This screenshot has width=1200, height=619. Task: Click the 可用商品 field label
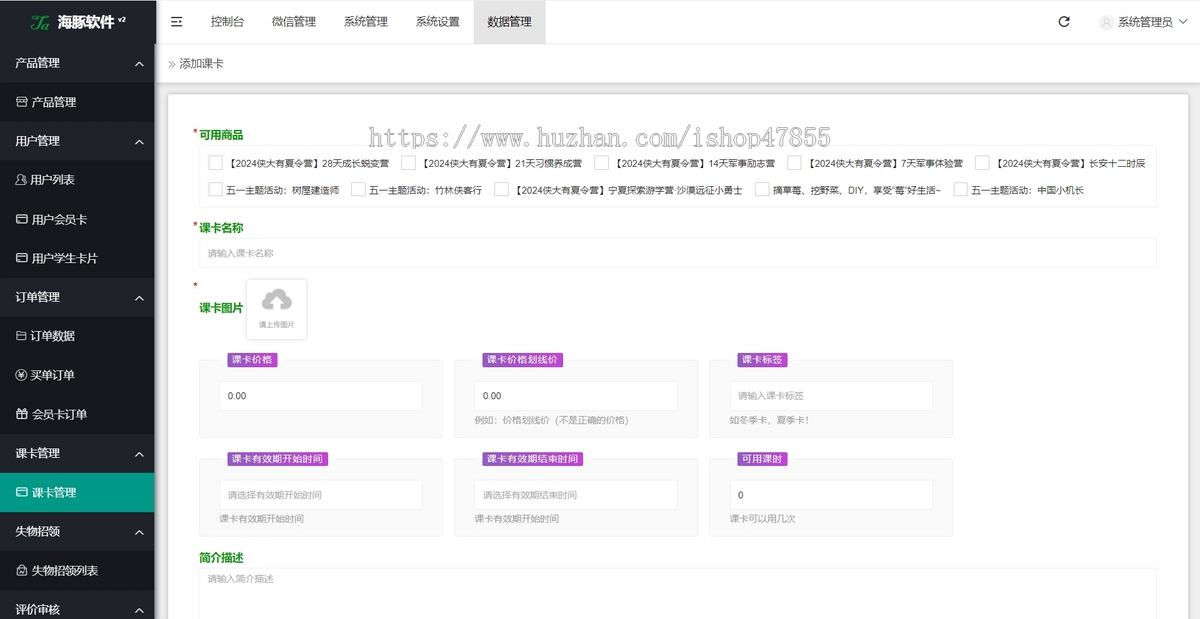[221, 135]
